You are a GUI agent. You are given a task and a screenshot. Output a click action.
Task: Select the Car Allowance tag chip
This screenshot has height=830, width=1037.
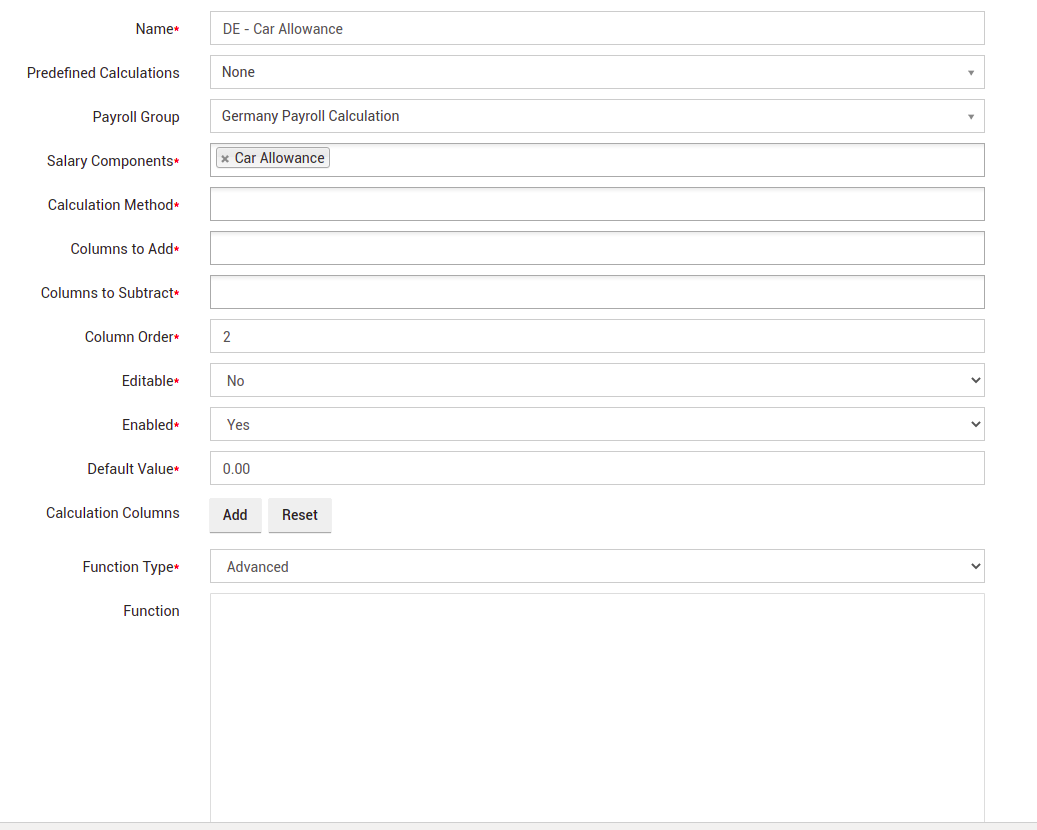279,158
